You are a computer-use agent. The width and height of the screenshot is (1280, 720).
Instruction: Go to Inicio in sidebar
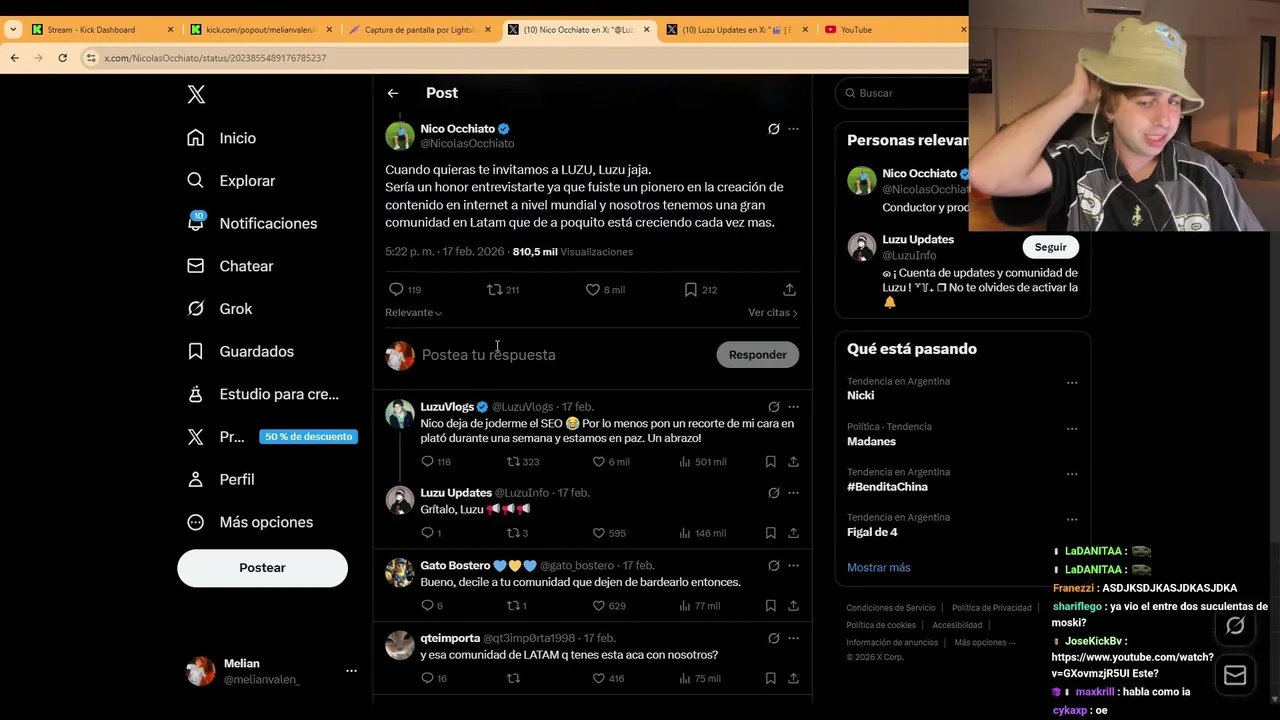click(222, 138)
